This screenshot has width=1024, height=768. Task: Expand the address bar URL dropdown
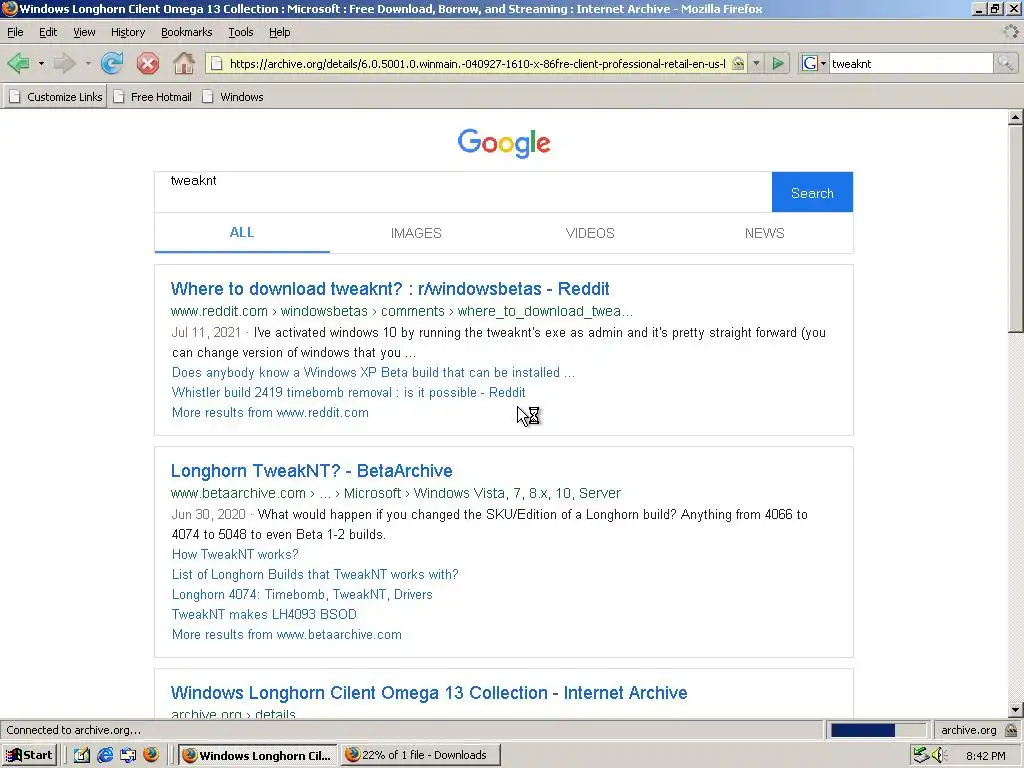pyautogui.click(x=756, y=63)
